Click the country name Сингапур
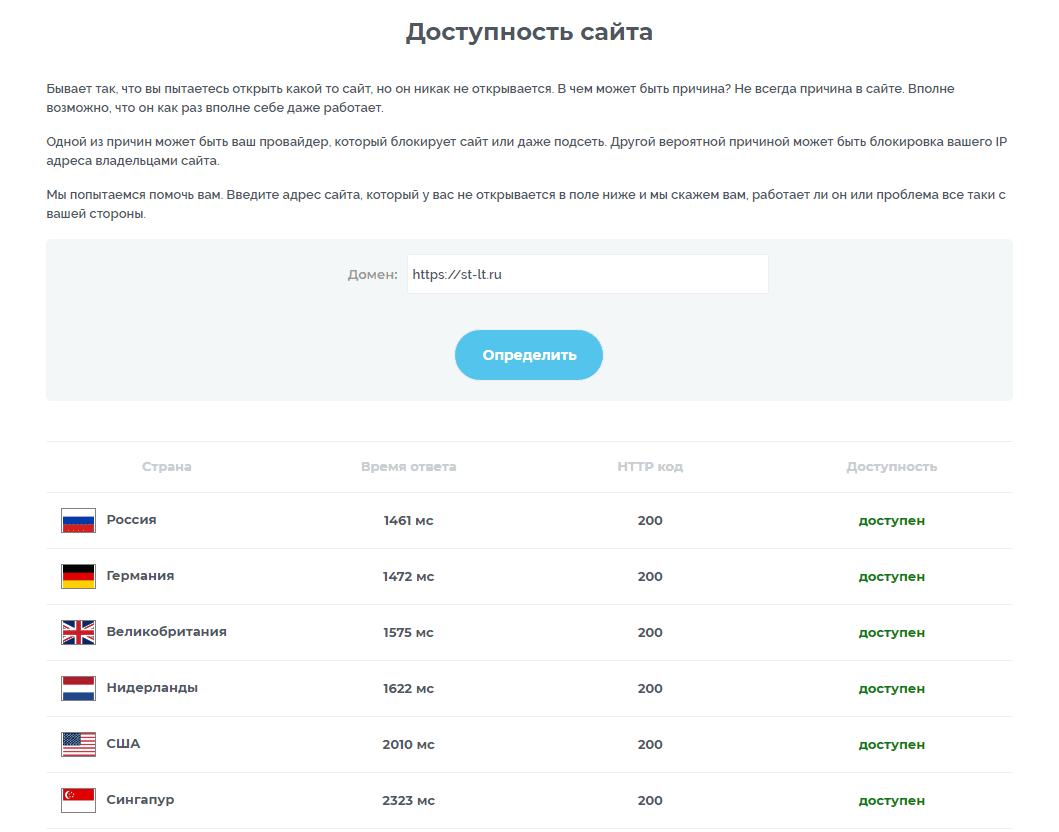1059x832 pixels. (140, 800)
